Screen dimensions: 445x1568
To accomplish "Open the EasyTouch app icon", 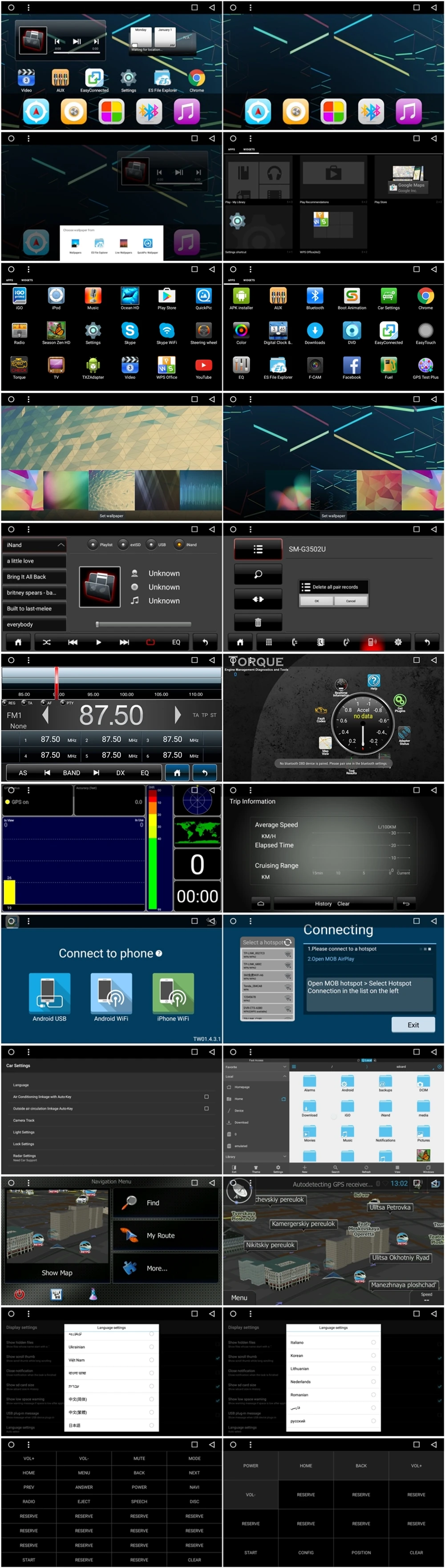I will point(425,330).
